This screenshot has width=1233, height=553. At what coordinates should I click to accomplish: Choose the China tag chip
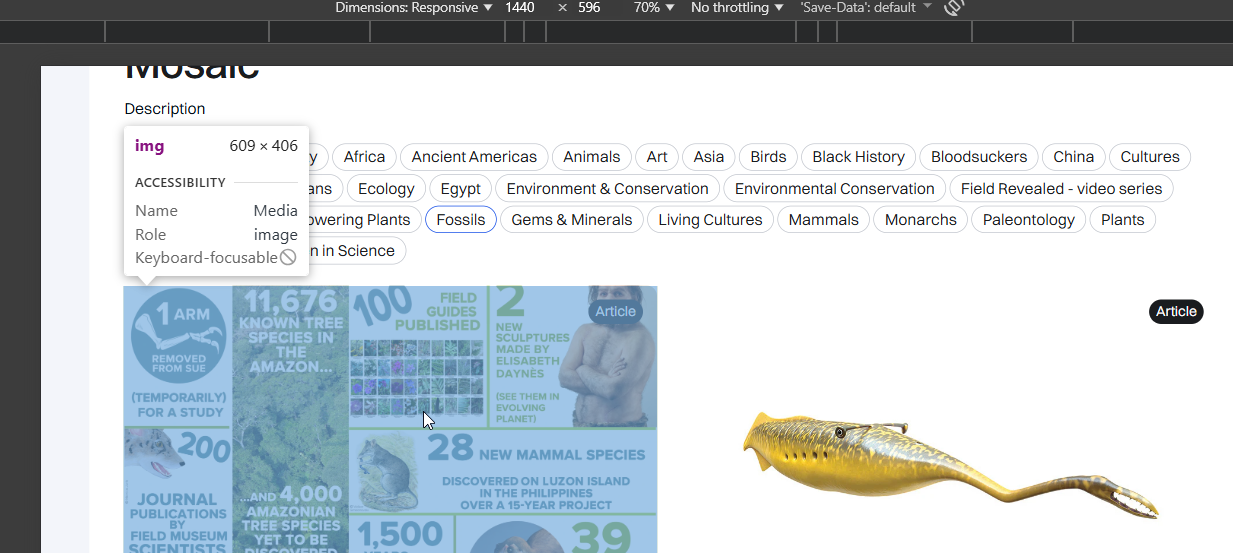pos(1074,157)
